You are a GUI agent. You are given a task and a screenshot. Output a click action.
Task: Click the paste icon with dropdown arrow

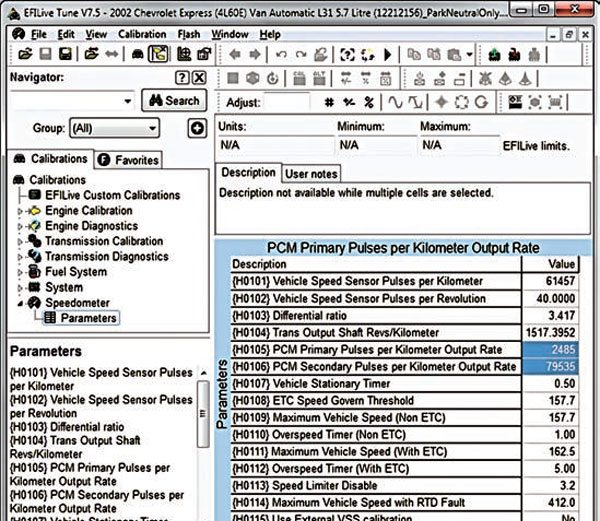[454, 55]
